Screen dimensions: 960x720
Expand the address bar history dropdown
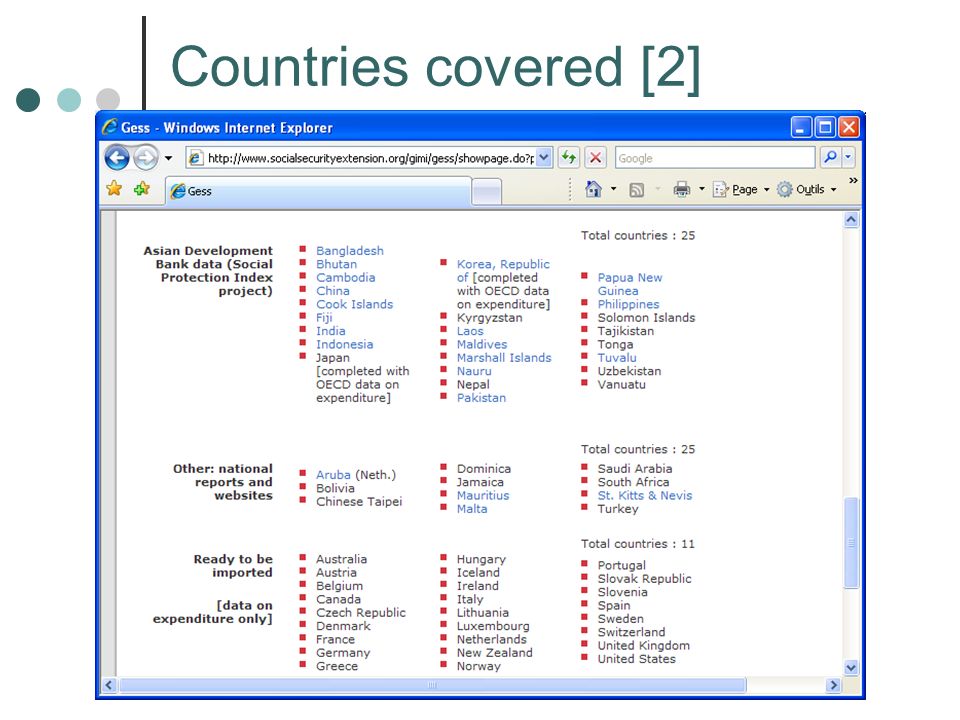click(x=544, y=158)
